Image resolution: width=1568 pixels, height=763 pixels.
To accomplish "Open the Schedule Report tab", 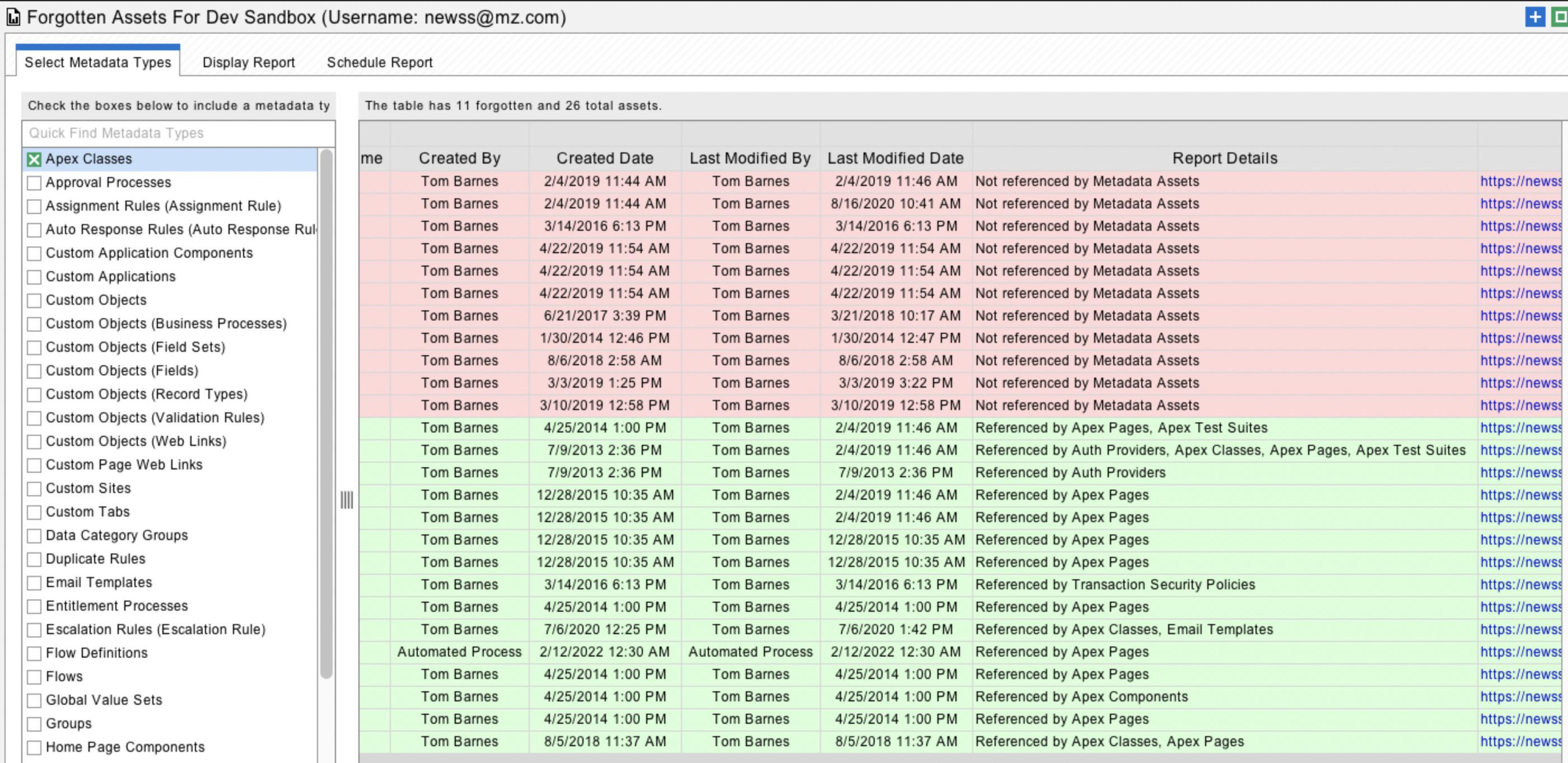I will click(x=379, y=62).
